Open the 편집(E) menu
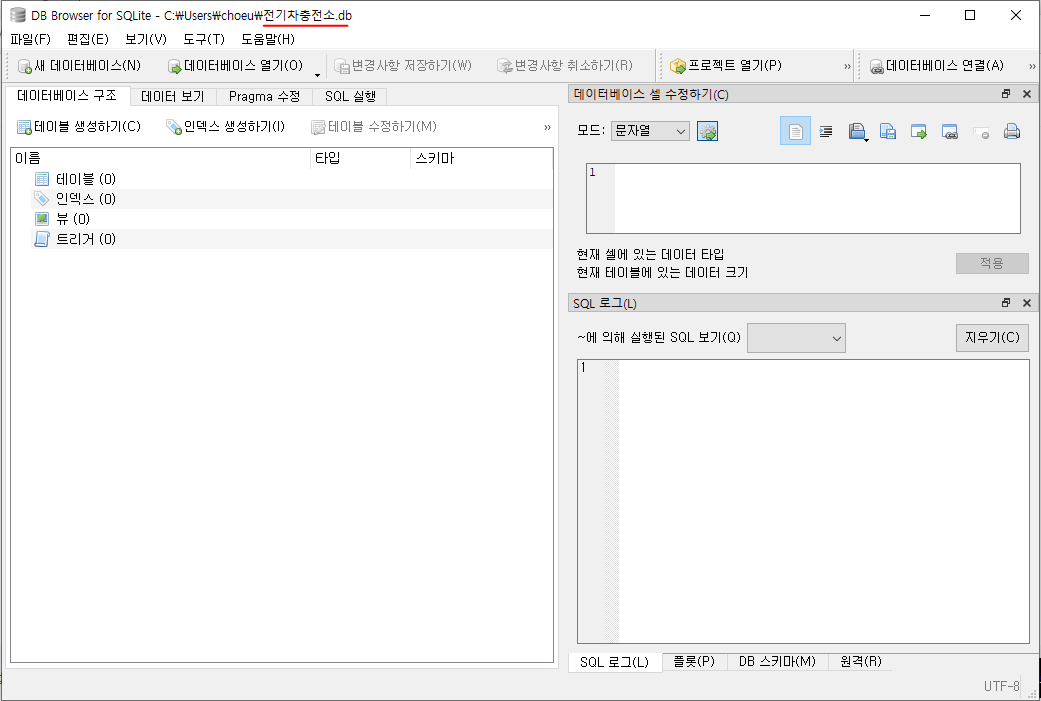 click(x=88, y=39)
